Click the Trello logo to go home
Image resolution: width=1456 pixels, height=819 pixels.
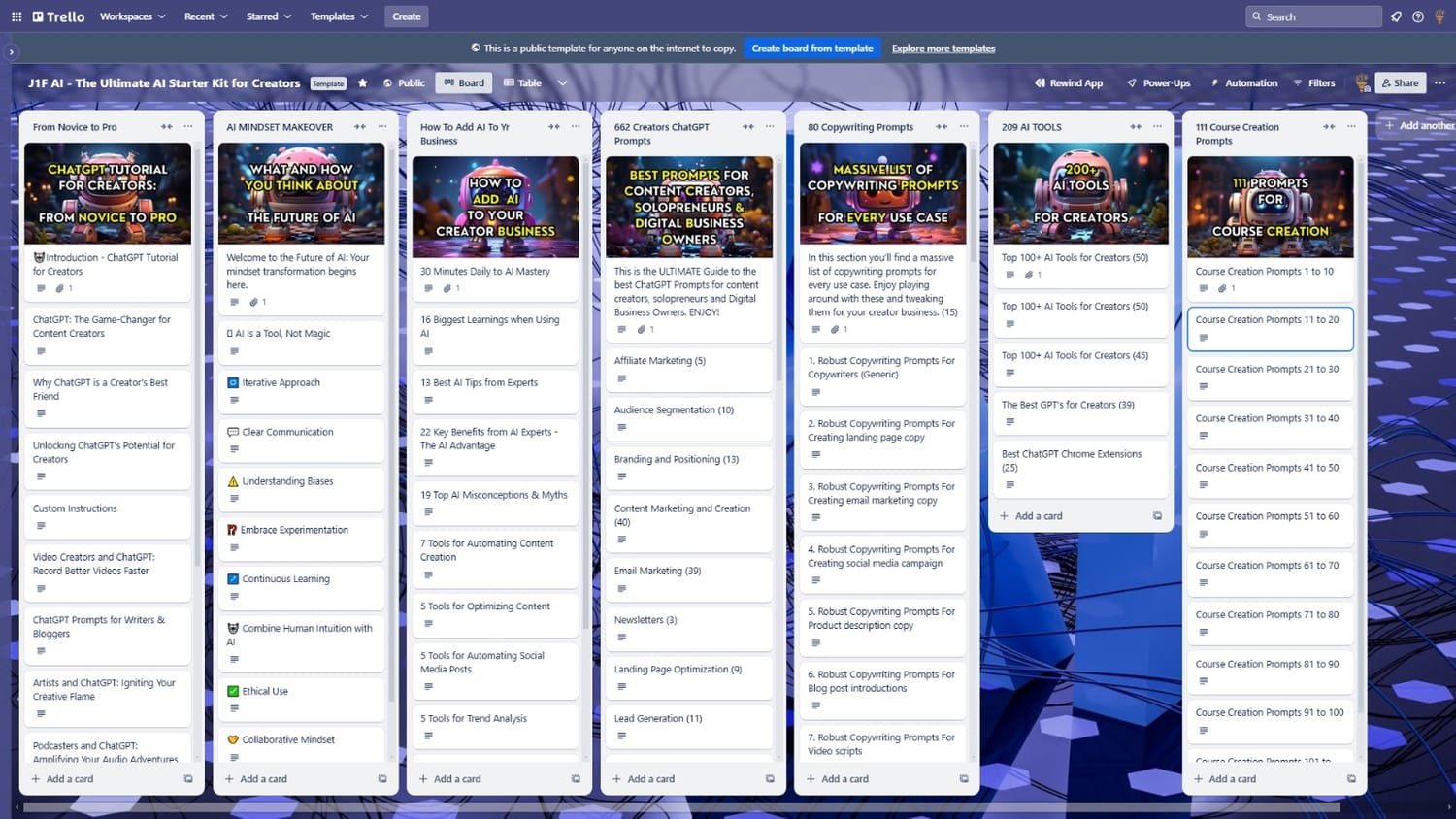pyautogui.click(x=58, y=16)
